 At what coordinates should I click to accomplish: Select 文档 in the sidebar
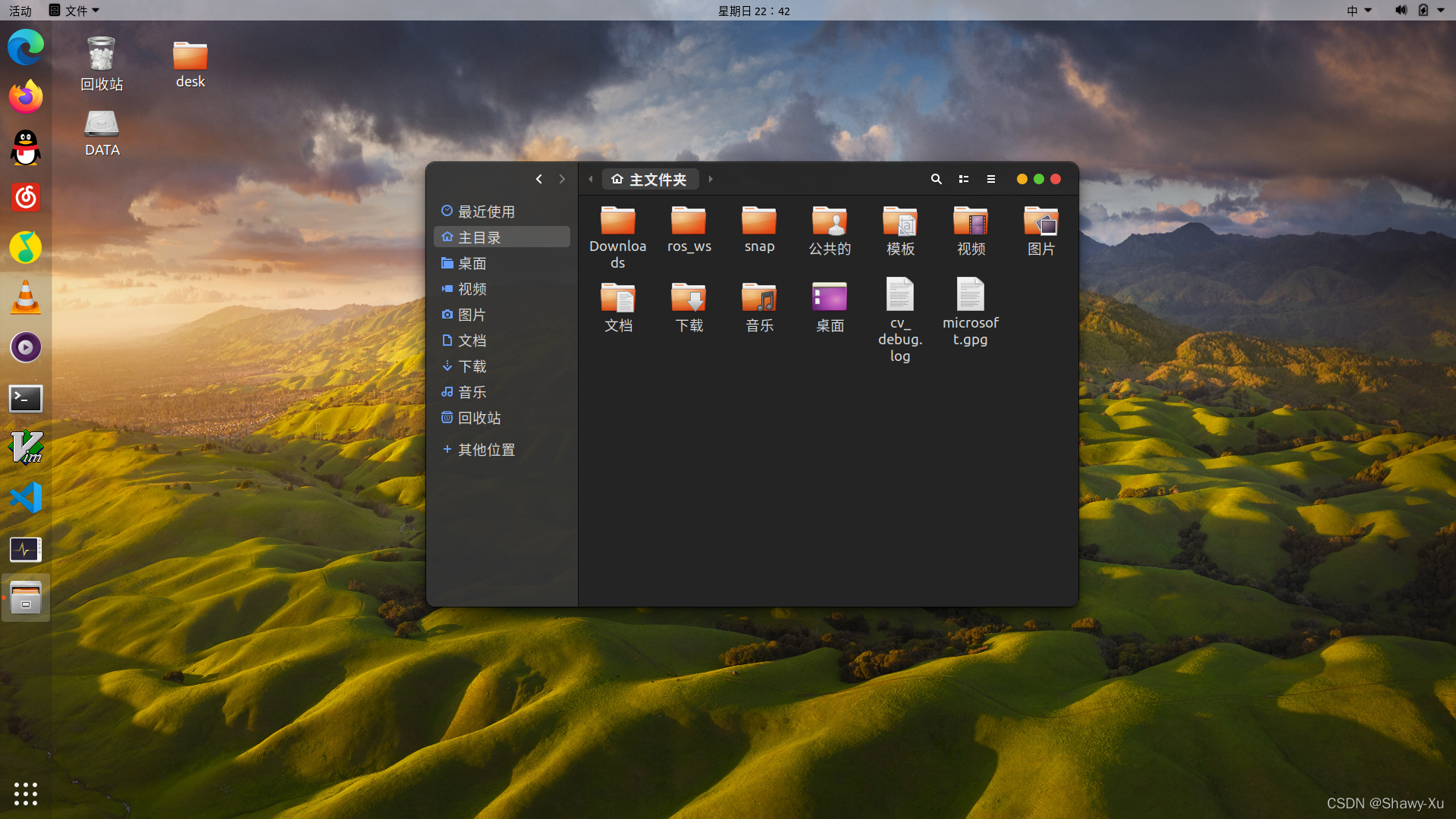[x=502, y=340]
